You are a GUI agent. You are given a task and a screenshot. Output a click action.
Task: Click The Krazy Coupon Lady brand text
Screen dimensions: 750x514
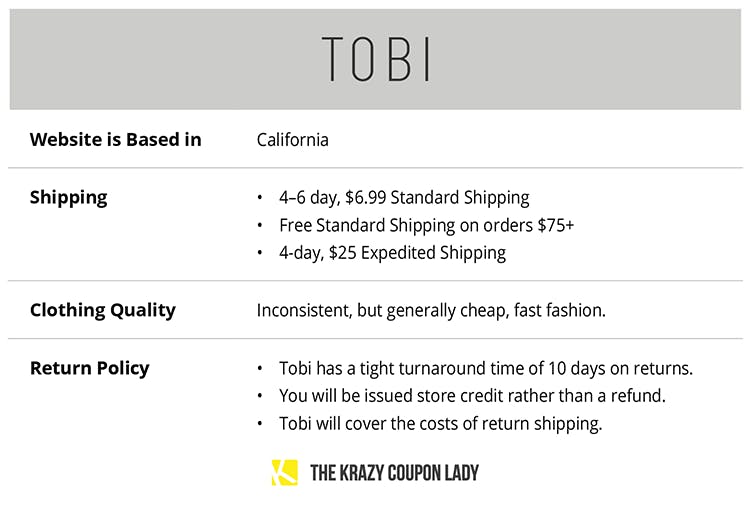[394, 473]
